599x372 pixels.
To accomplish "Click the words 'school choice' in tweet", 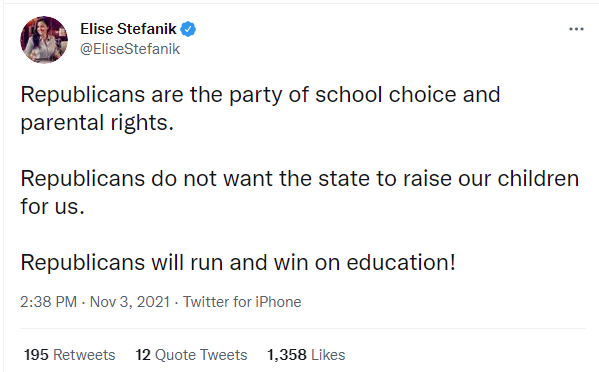I will [x=385, y=95].
